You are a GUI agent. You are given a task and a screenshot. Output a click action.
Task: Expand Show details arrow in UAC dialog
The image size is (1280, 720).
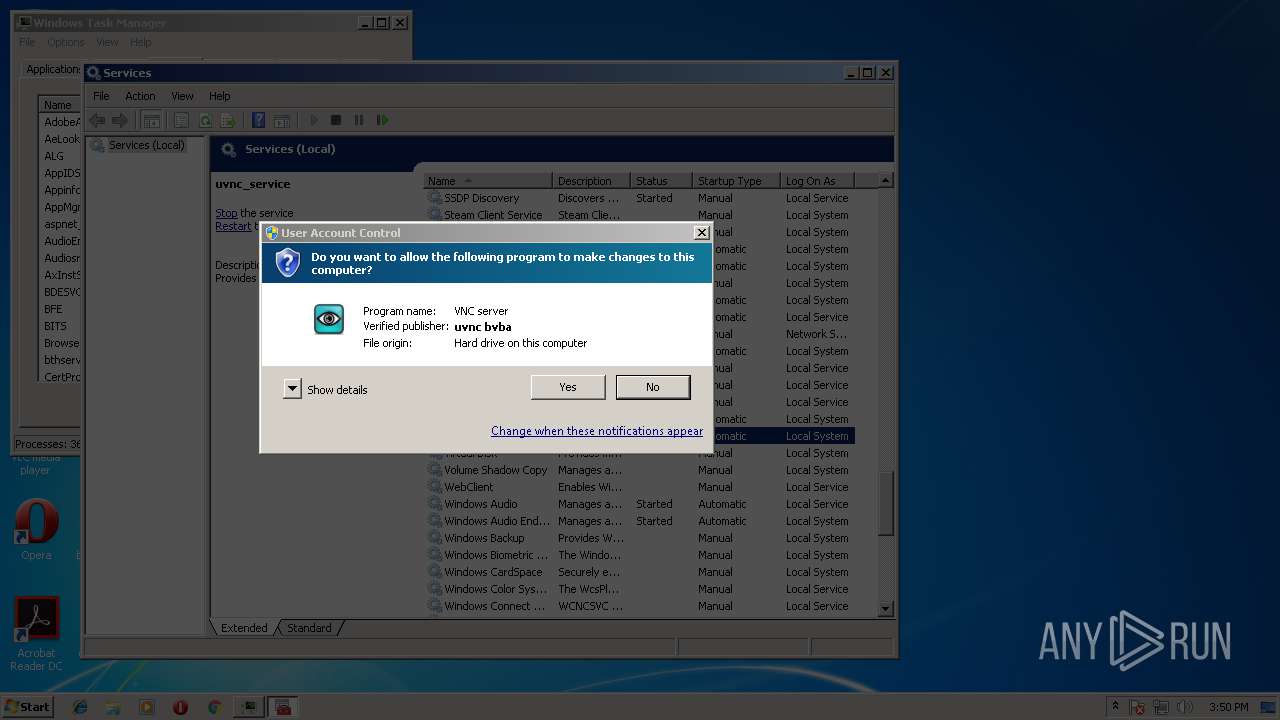(292, 389)
